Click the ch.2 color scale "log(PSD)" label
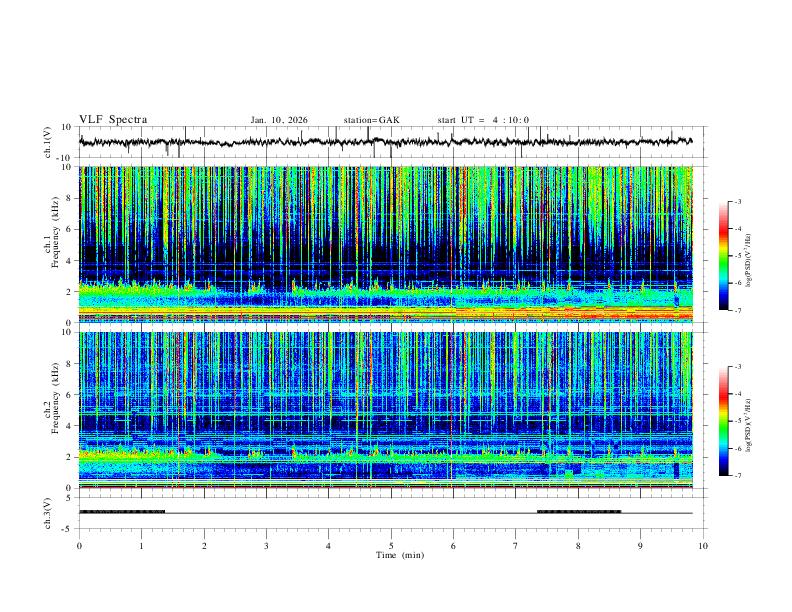 749,426
